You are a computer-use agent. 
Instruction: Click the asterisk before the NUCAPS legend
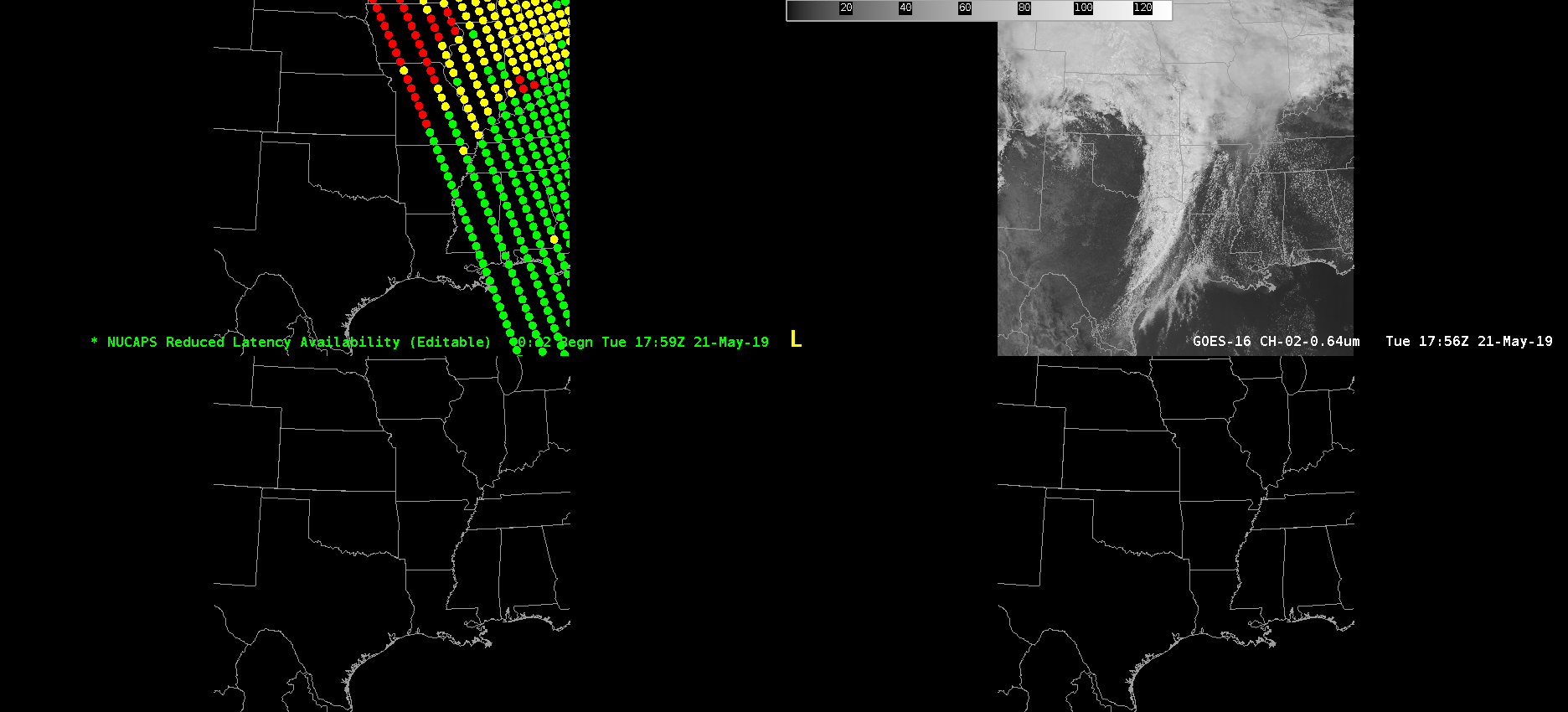(95, 342)
